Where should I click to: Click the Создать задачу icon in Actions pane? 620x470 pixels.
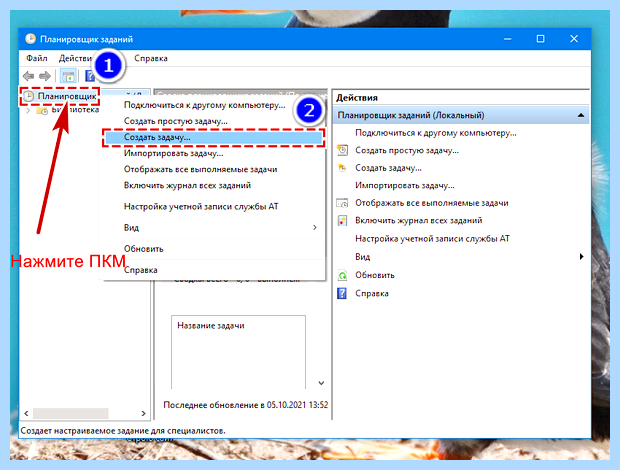coord(342,168)
